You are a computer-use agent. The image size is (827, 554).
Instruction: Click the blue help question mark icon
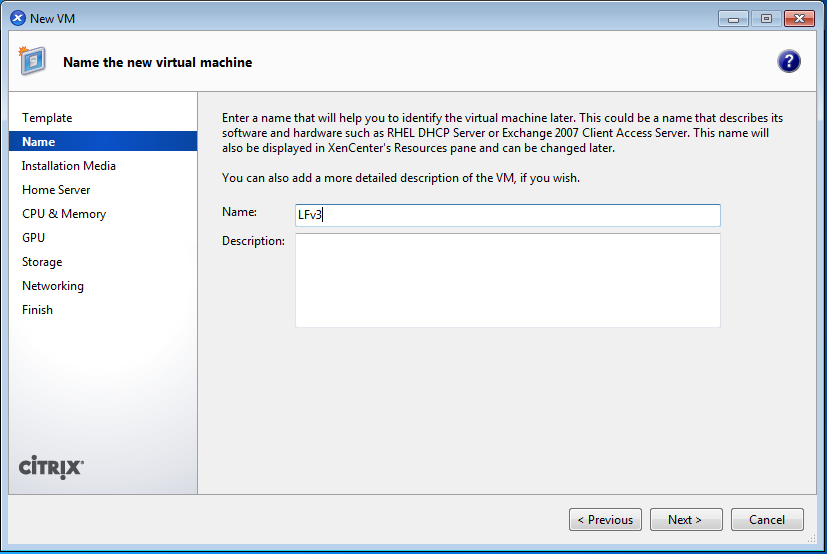tap(788, 62)
